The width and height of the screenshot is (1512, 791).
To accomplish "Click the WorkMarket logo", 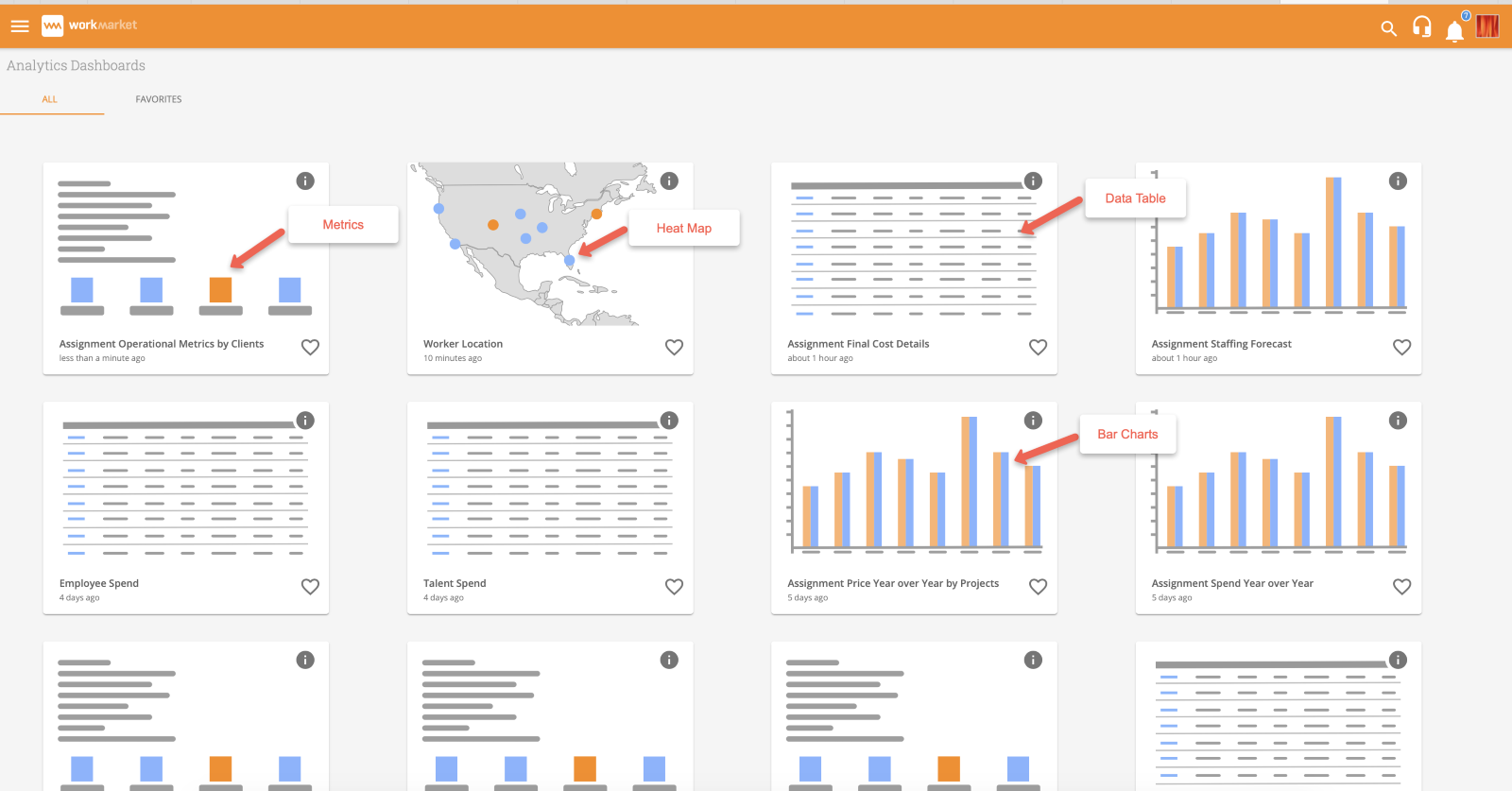I will [90, 26].
